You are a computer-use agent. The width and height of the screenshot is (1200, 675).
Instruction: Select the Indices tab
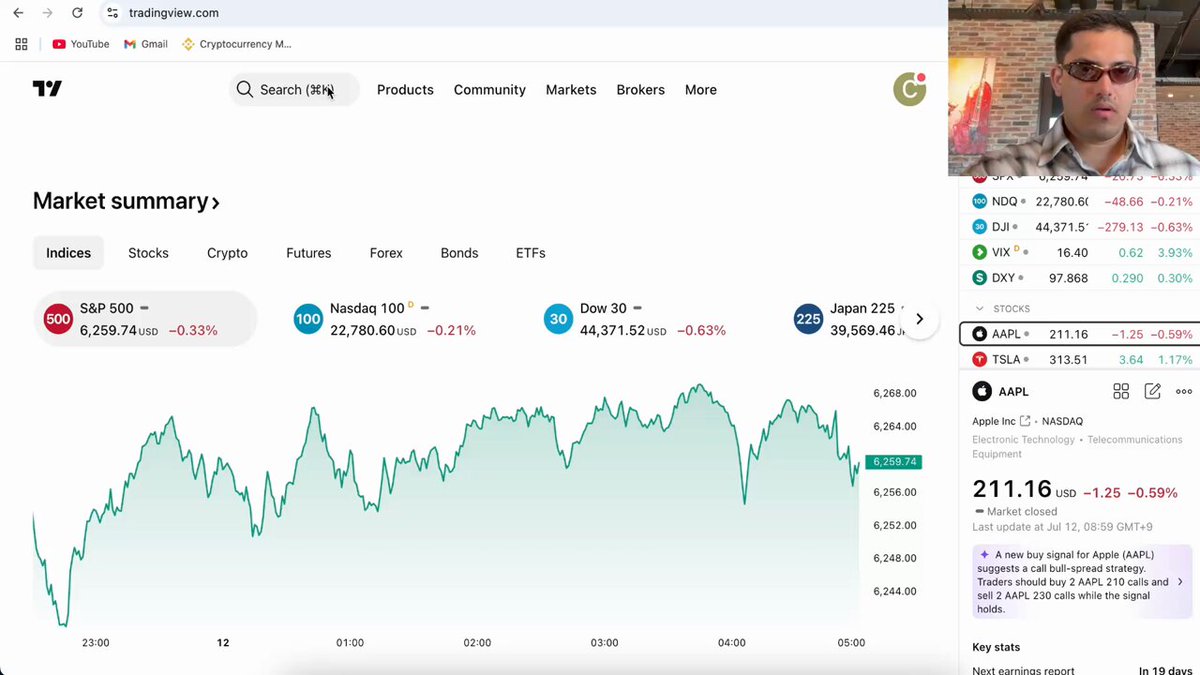pos(68,253)
